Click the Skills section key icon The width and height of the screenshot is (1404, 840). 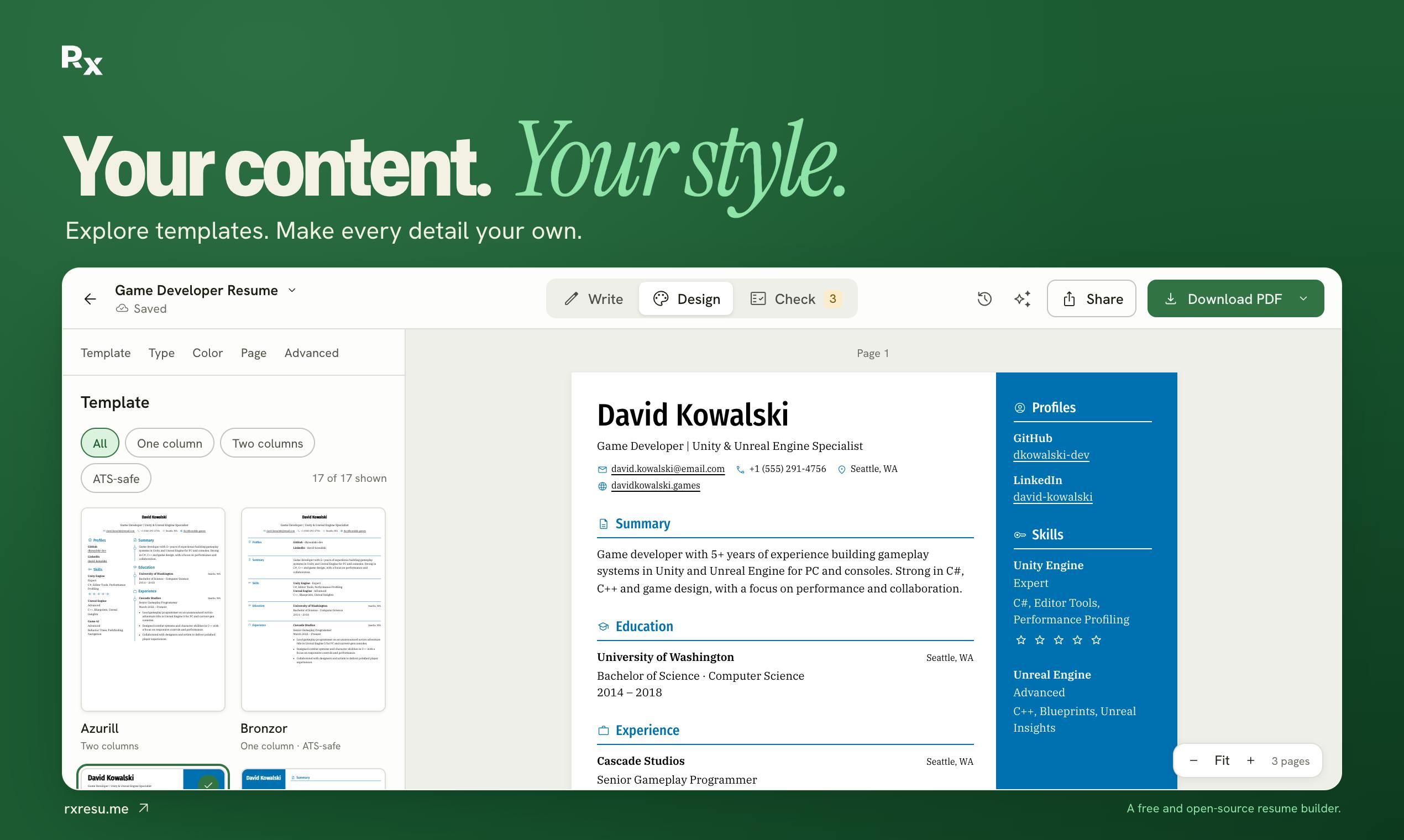tap(1020, 535)
